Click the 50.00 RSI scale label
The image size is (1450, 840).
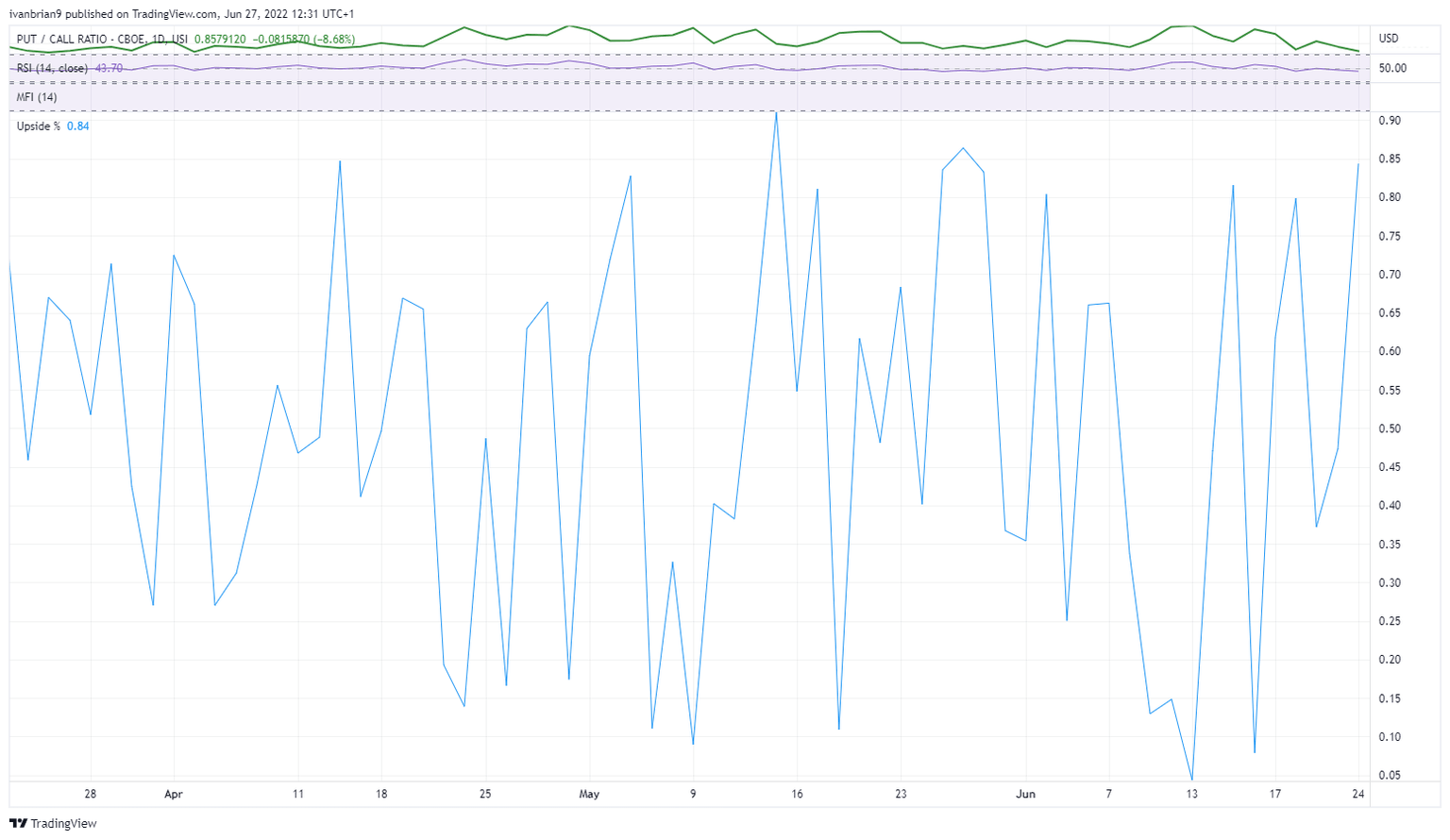coord(1392,68)
